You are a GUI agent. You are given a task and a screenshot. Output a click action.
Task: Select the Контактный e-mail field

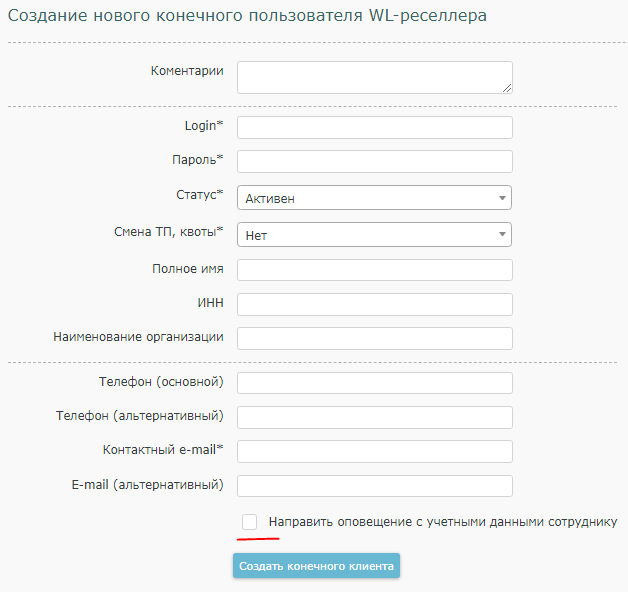[x=374, y=451]
